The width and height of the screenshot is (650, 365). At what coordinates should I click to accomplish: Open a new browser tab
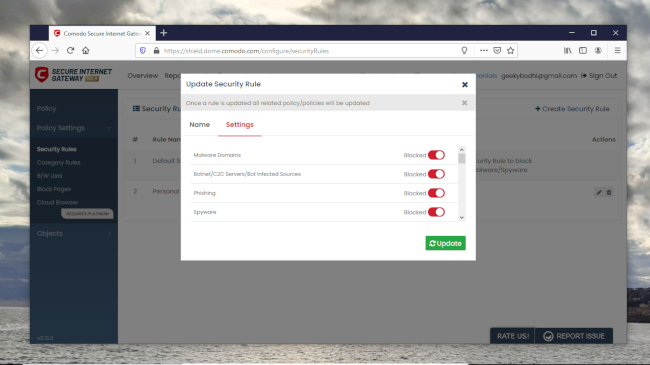coord(164,33)
